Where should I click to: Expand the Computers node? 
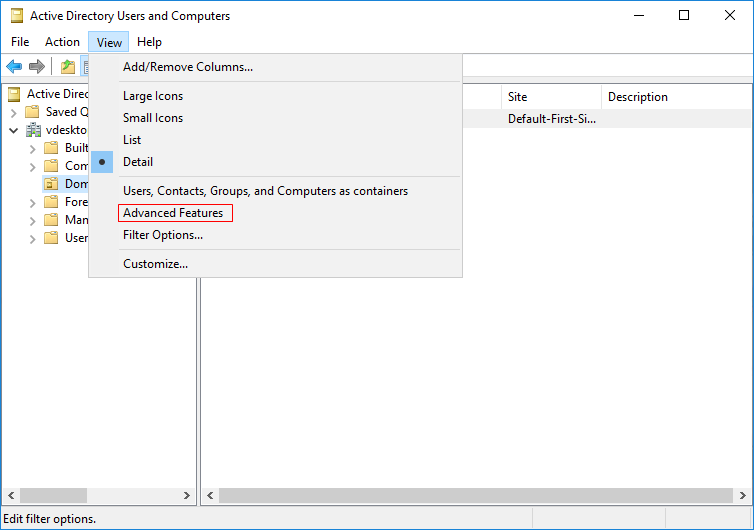coord(32,167)
